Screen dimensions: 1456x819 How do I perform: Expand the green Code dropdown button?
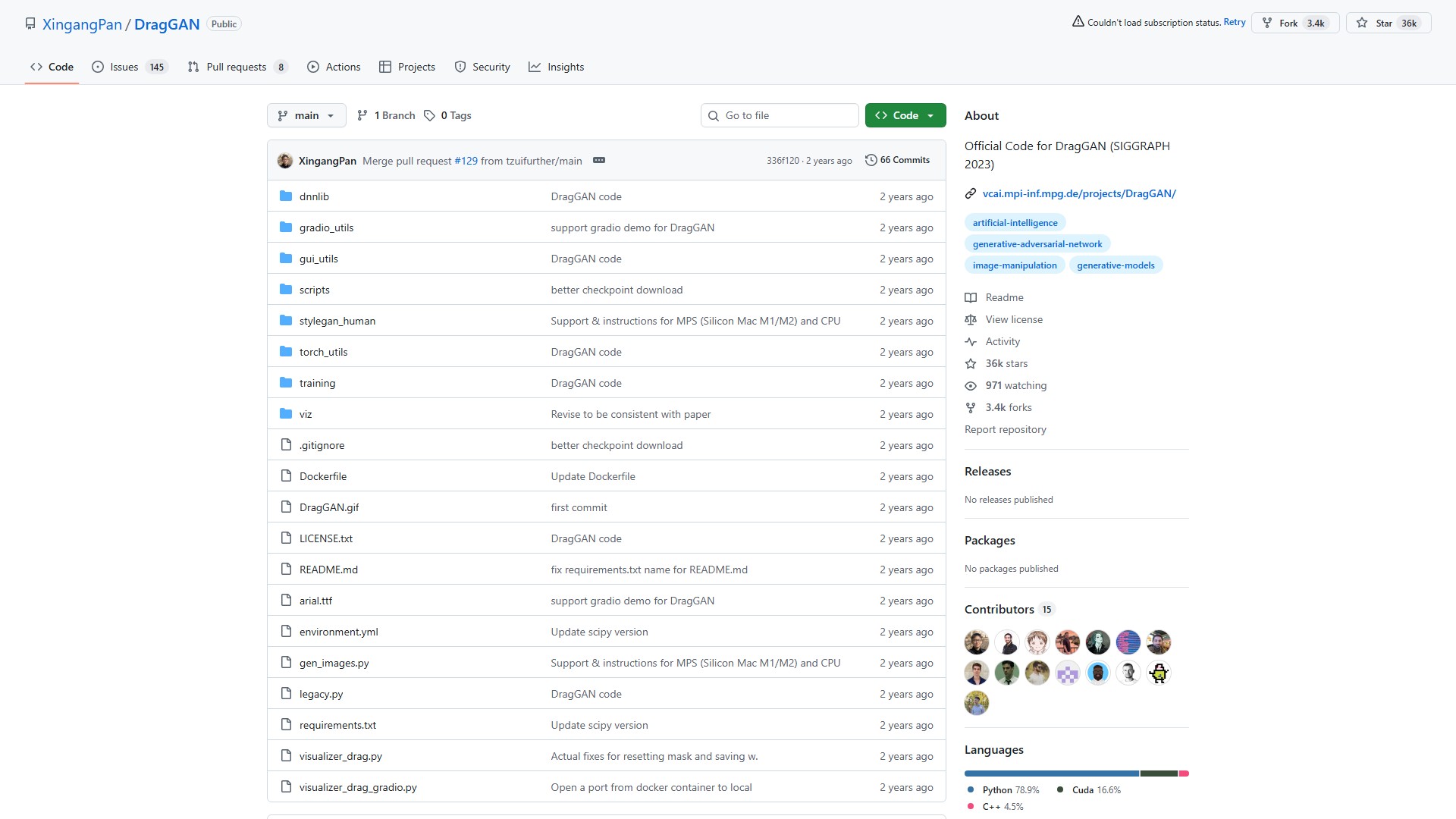point(905,115)
